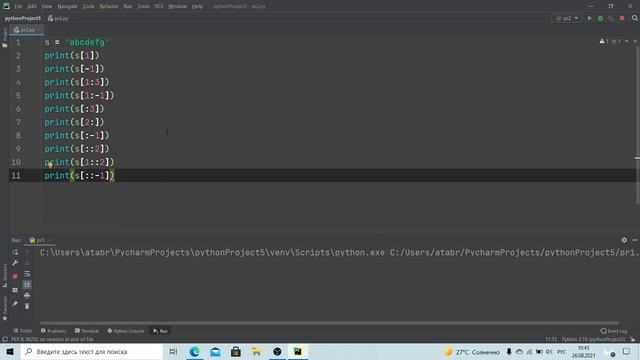The height and width of the screenshot is (360, 640).
Task: Open PyCharm icon in taskbar
Action: (298, 351)
